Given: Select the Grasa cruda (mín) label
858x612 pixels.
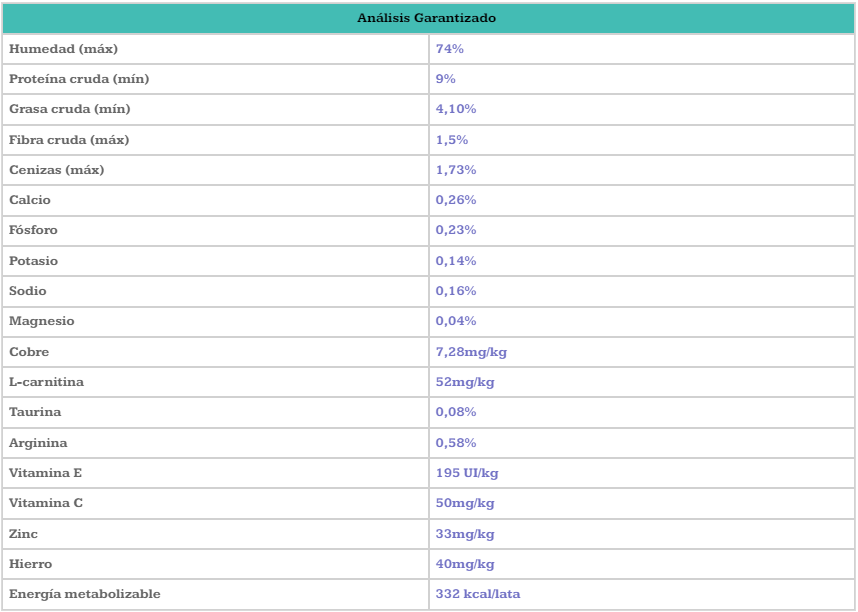Looking at the screenshot, I should (x=70, y=109).
